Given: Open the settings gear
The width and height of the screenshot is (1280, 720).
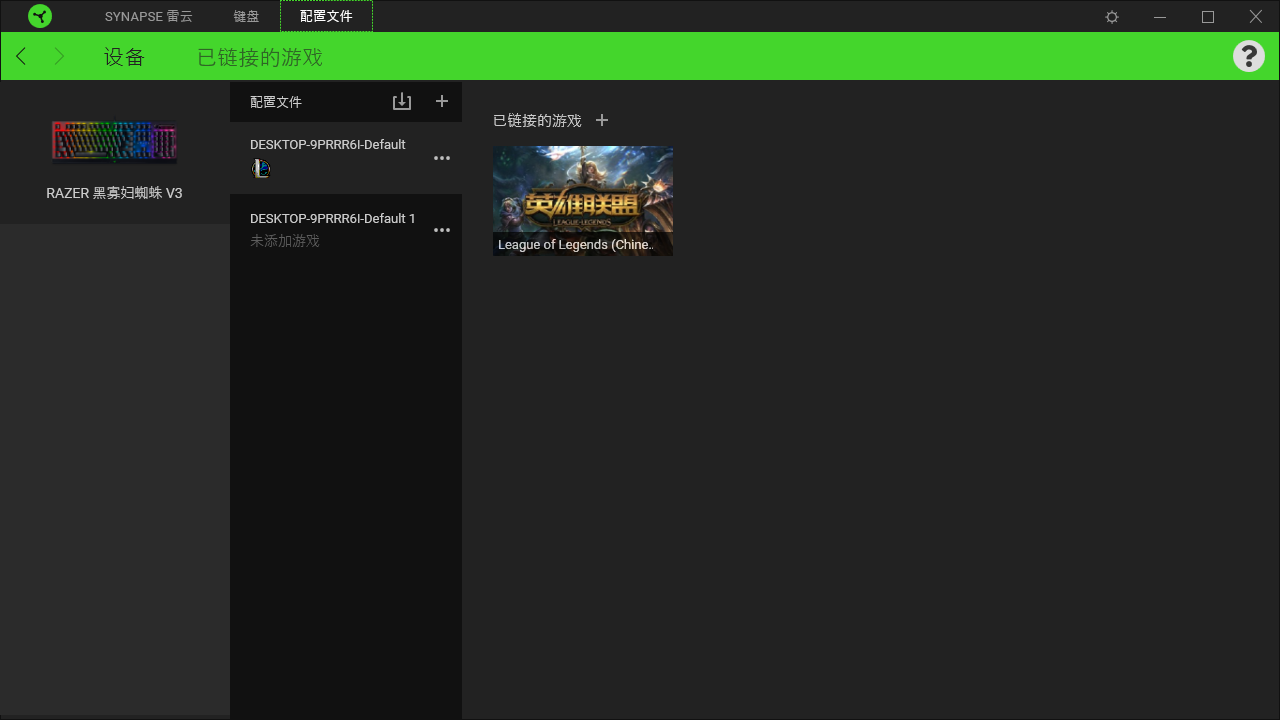Looking at the screenshot, I should pyautogui.click(x=1112, y=17).
